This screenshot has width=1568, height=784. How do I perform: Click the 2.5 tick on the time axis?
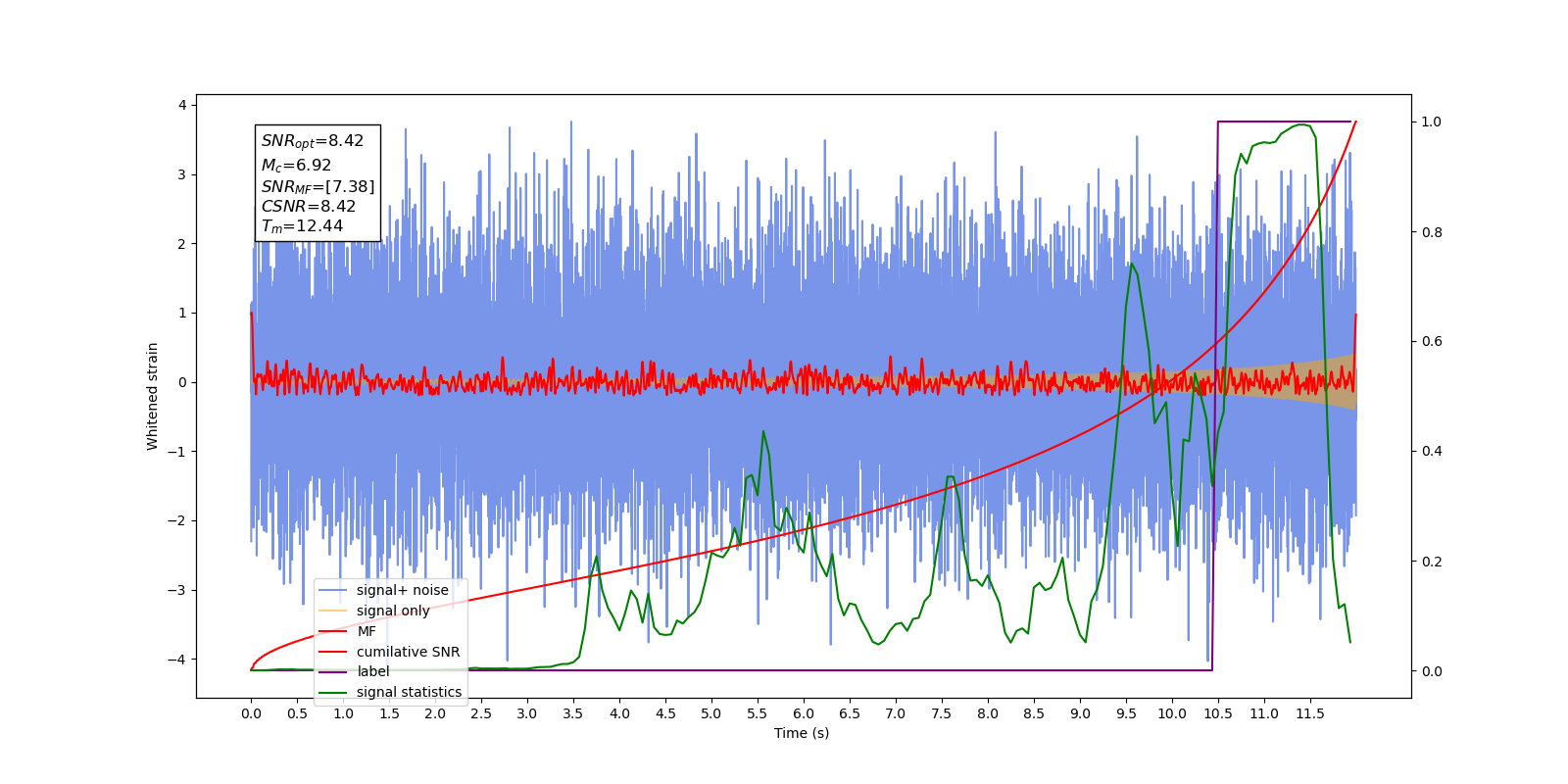pos(481,713)
